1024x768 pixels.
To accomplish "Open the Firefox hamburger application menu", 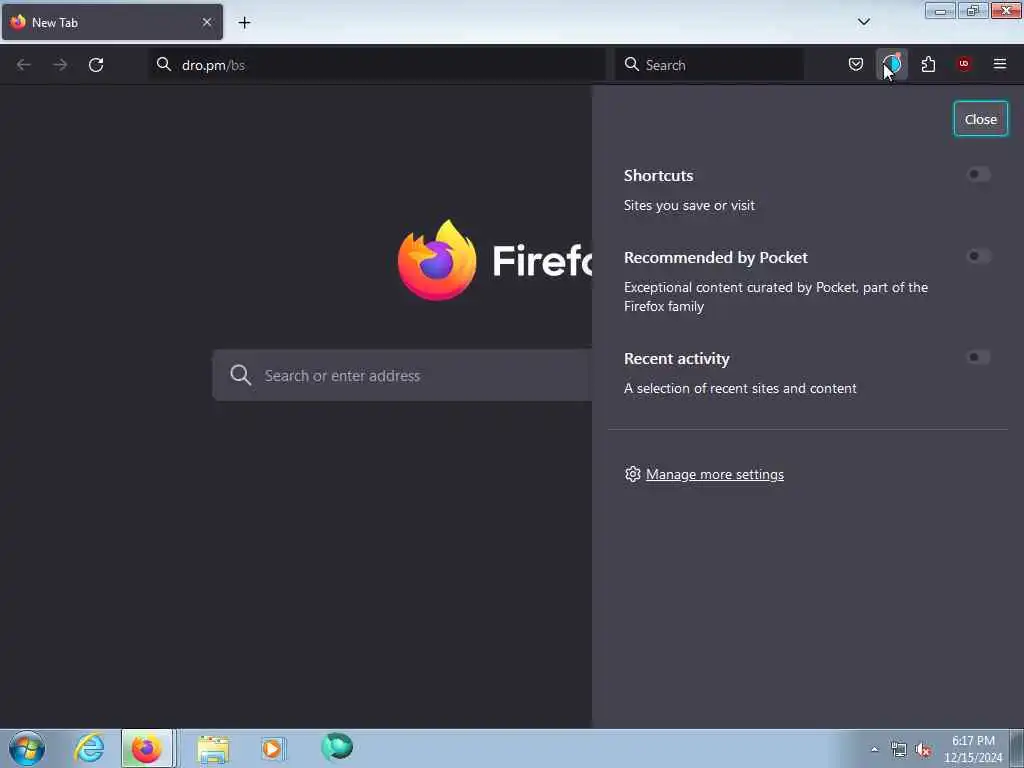I will click(1000, 64).
